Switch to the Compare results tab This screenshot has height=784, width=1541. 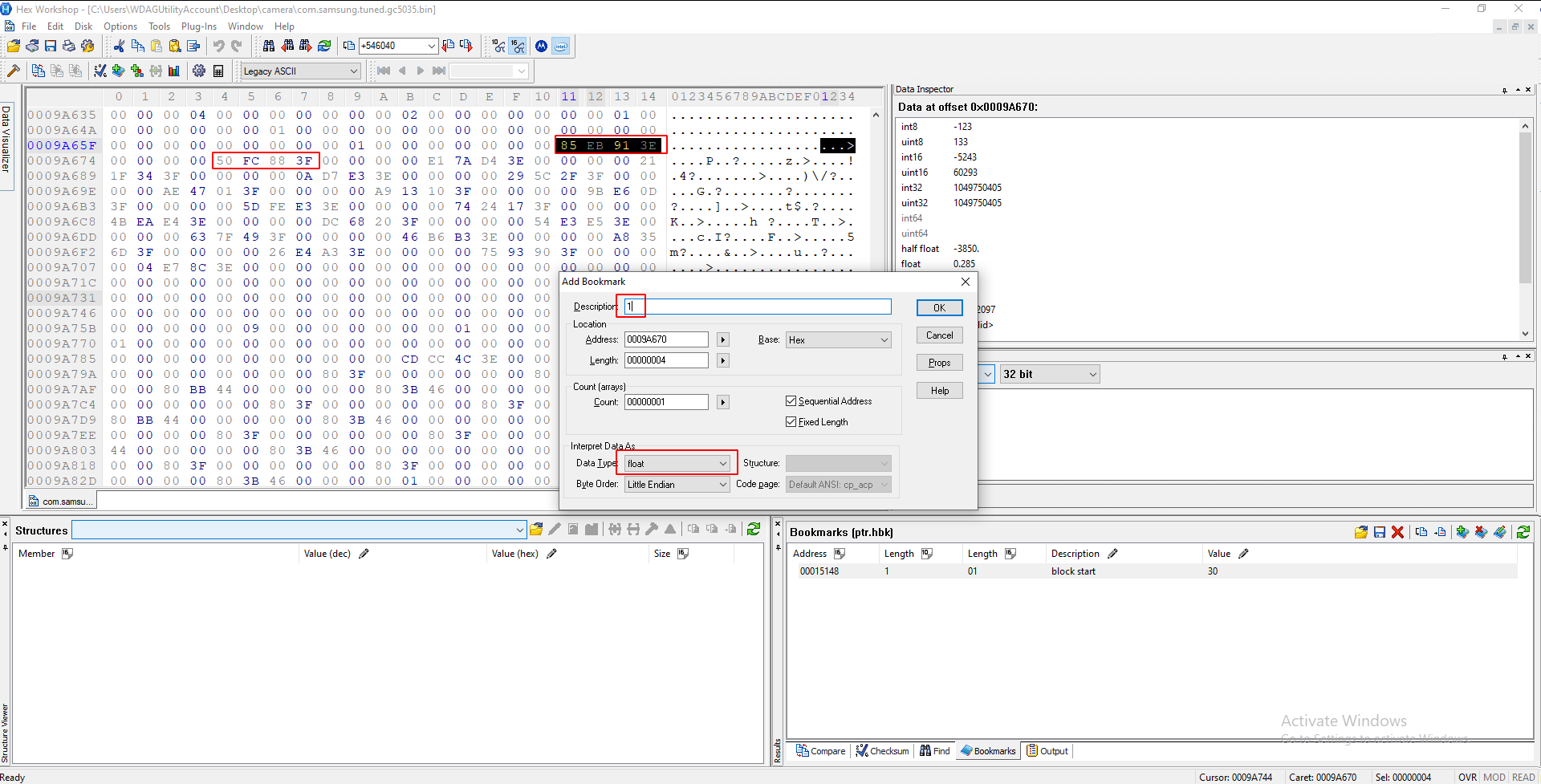pos(820,751)
